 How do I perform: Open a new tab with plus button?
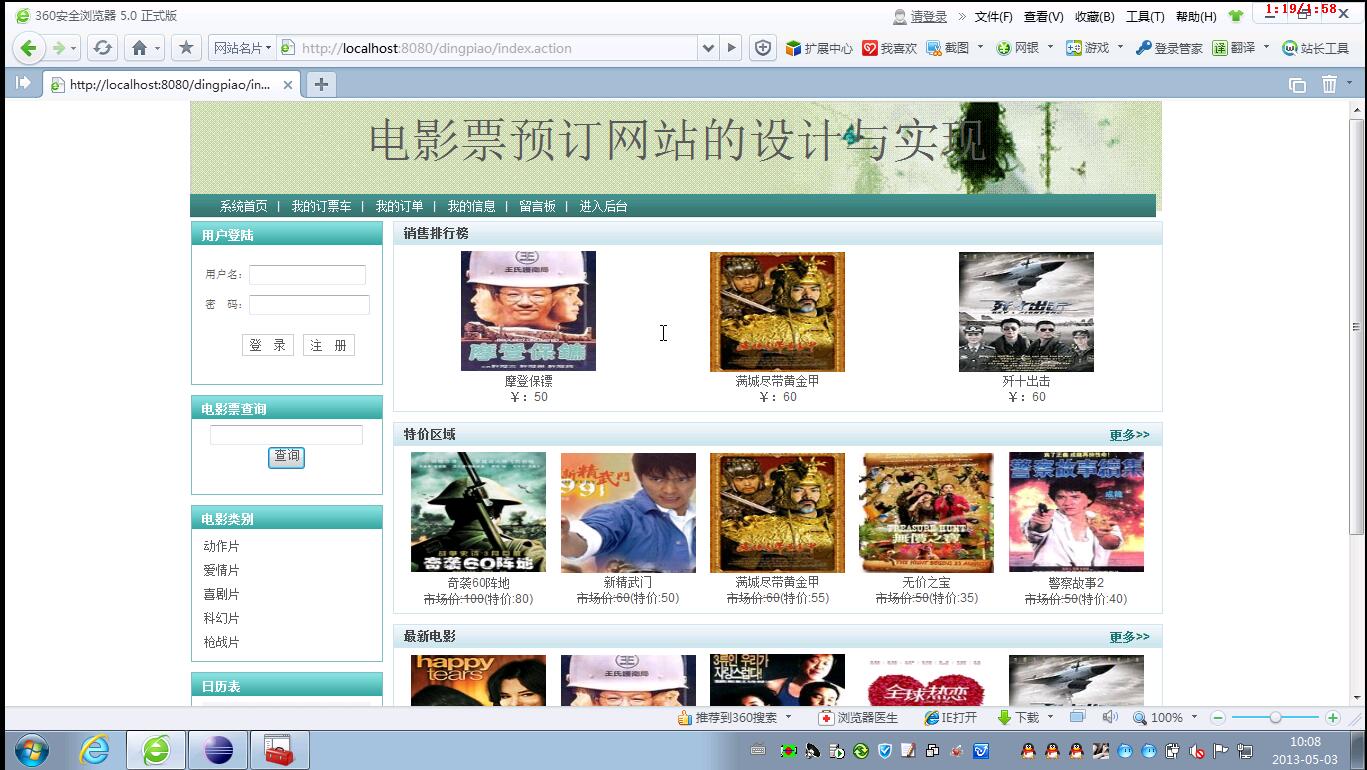321,85
